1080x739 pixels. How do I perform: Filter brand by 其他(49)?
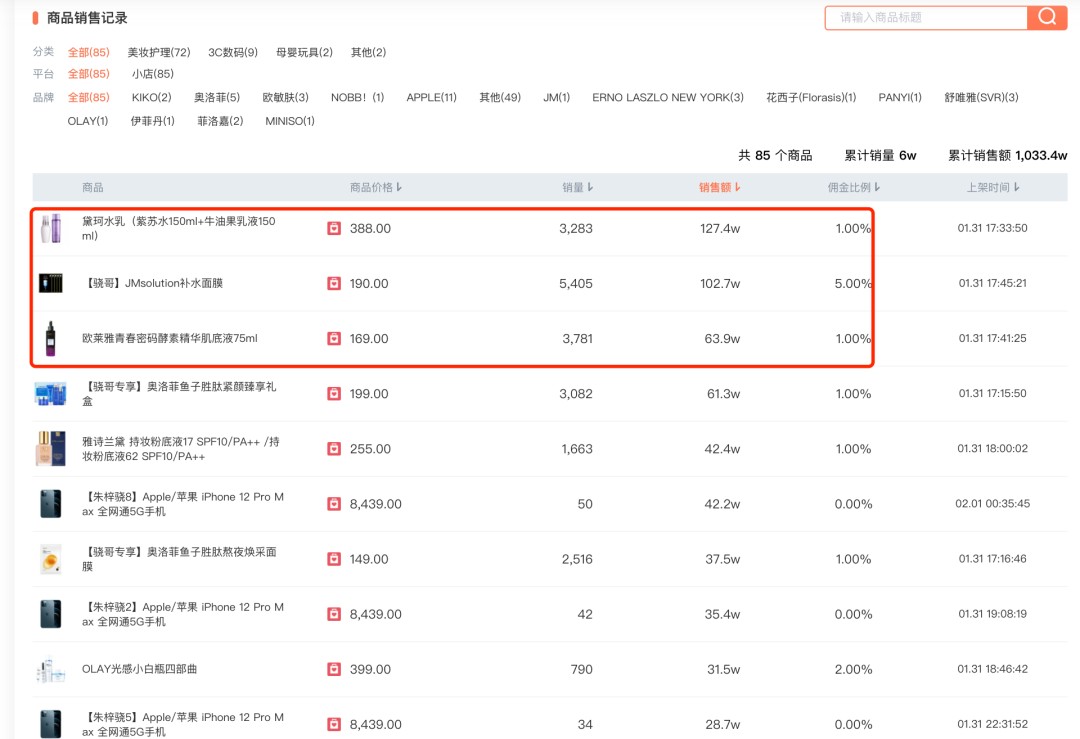pos(500,97)
